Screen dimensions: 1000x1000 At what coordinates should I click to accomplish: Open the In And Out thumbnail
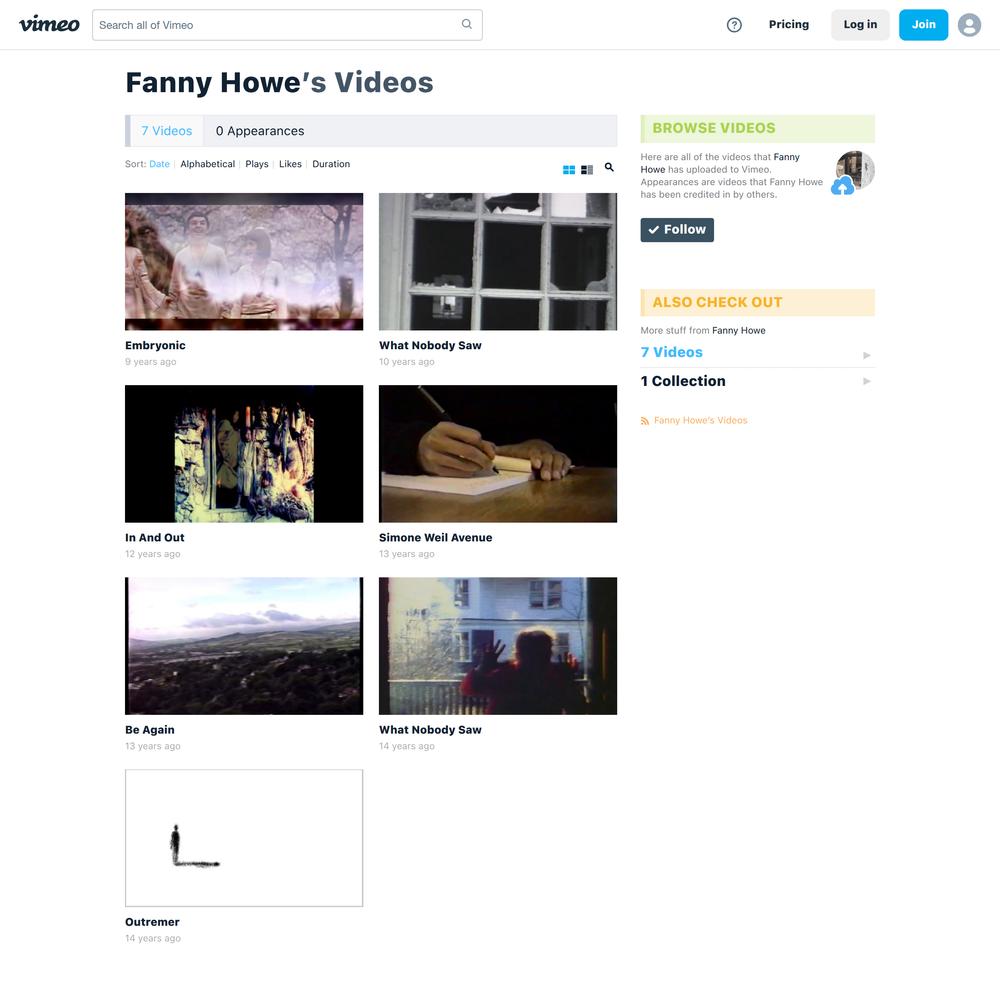click(x=244, y=453)
